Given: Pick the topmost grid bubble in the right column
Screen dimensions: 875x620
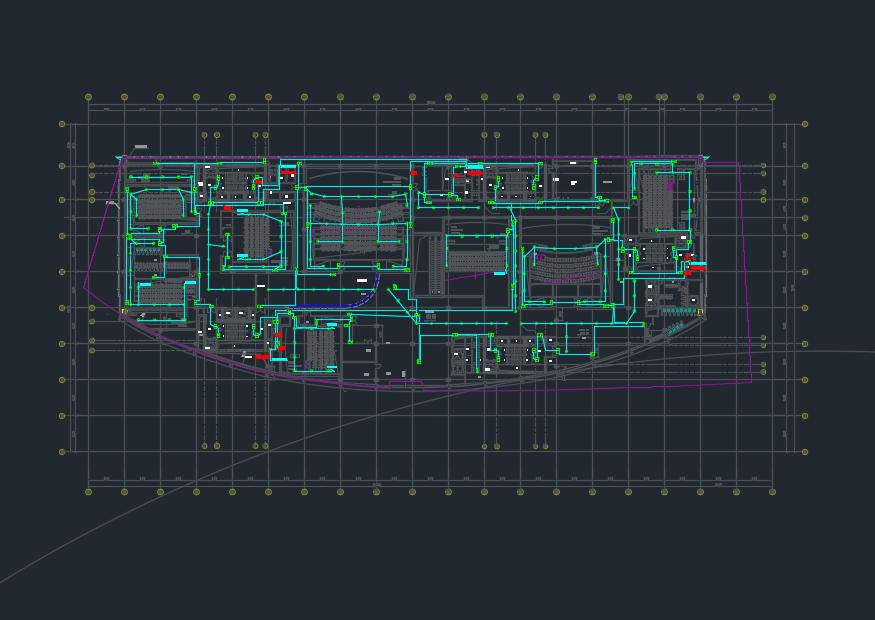Looking at the screenshot, I should coord(805,124).
